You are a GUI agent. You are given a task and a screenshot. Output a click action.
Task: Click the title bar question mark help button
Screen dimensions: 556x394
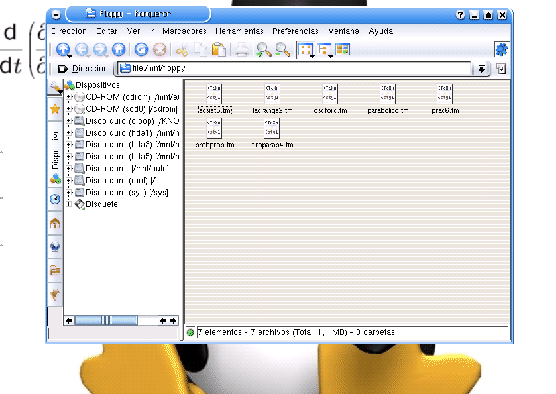[460, 15]
